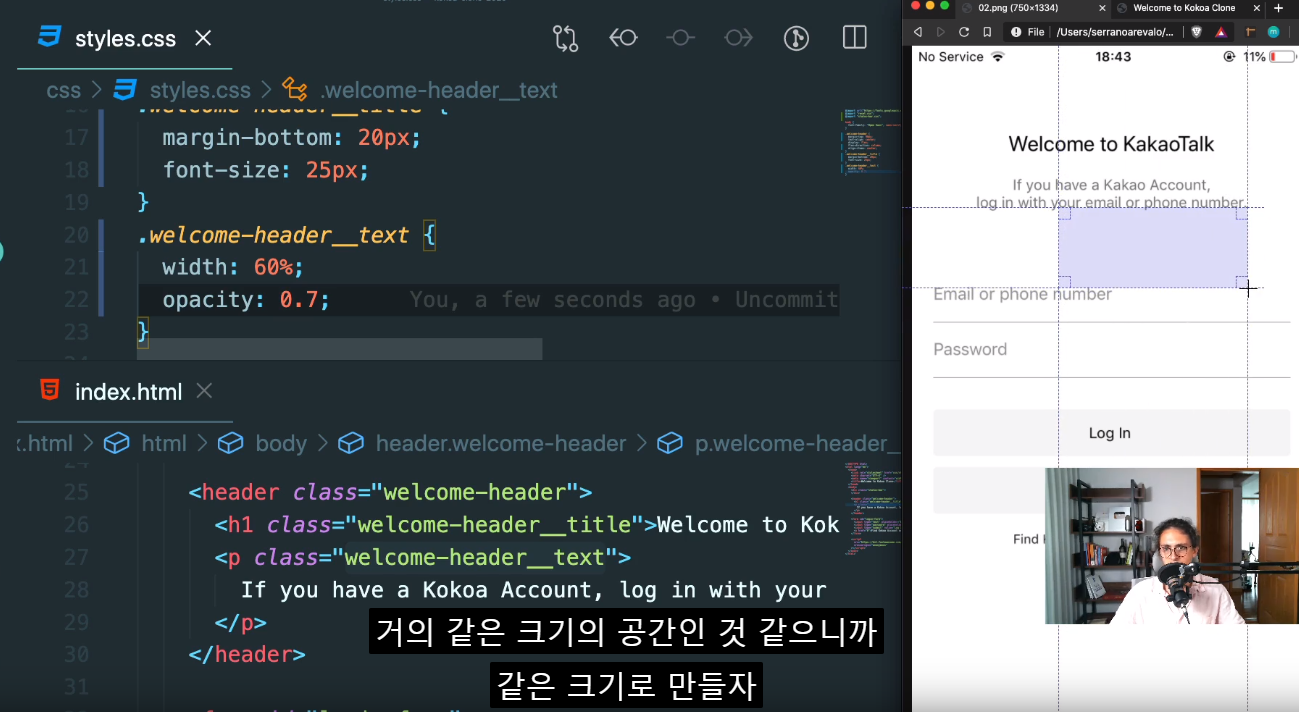The image size is (1299, 712).
Task: Click line number 21 in styles.css
Action: [76, 267]
